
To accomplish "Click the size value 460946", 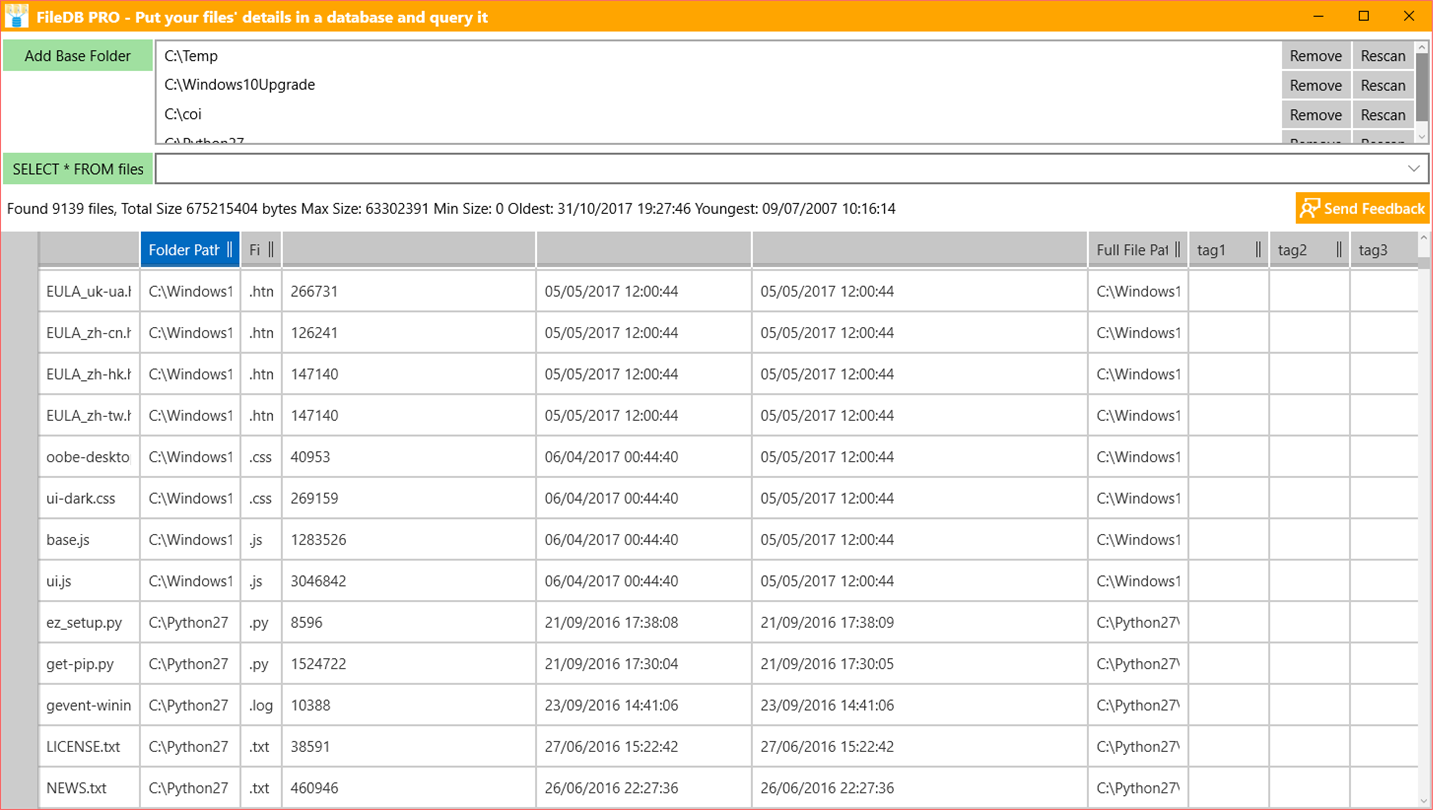I will point(314,788).
